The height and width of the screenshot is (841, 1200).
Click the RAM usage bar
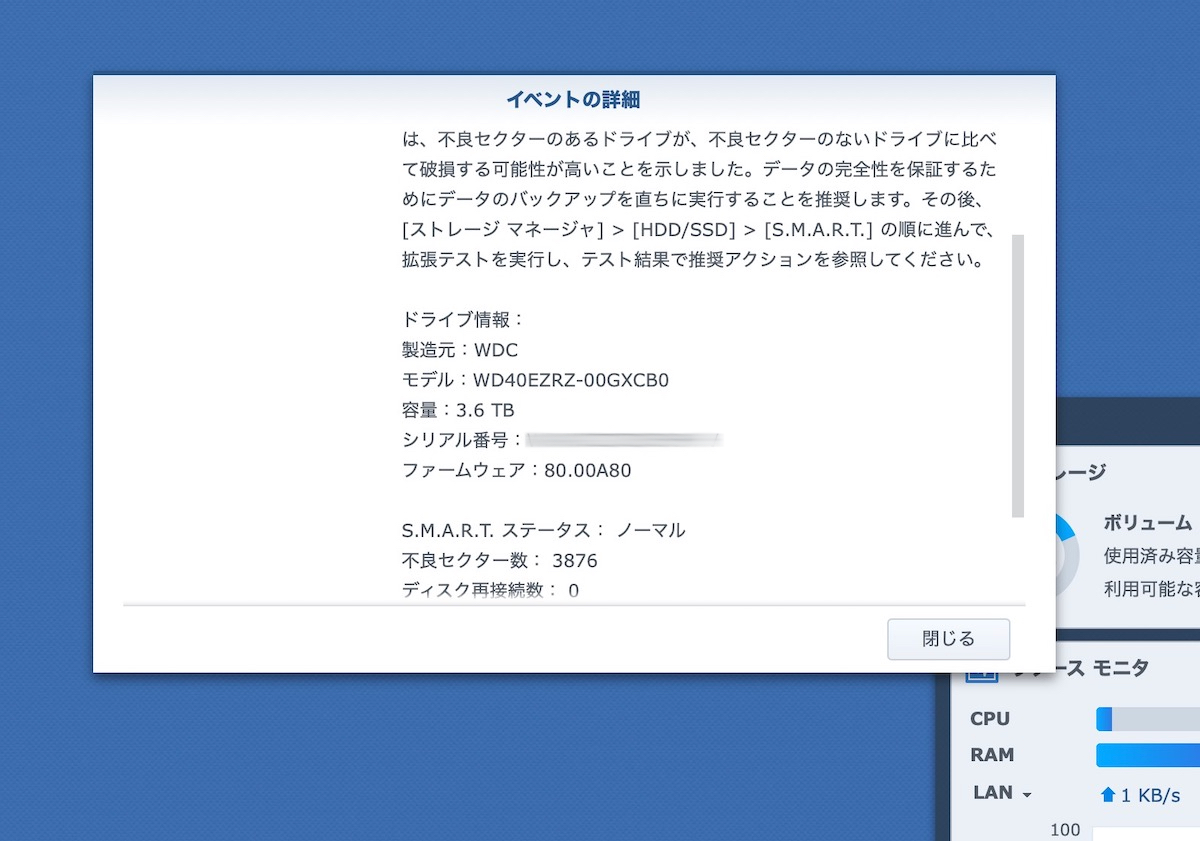[1147, 755]
